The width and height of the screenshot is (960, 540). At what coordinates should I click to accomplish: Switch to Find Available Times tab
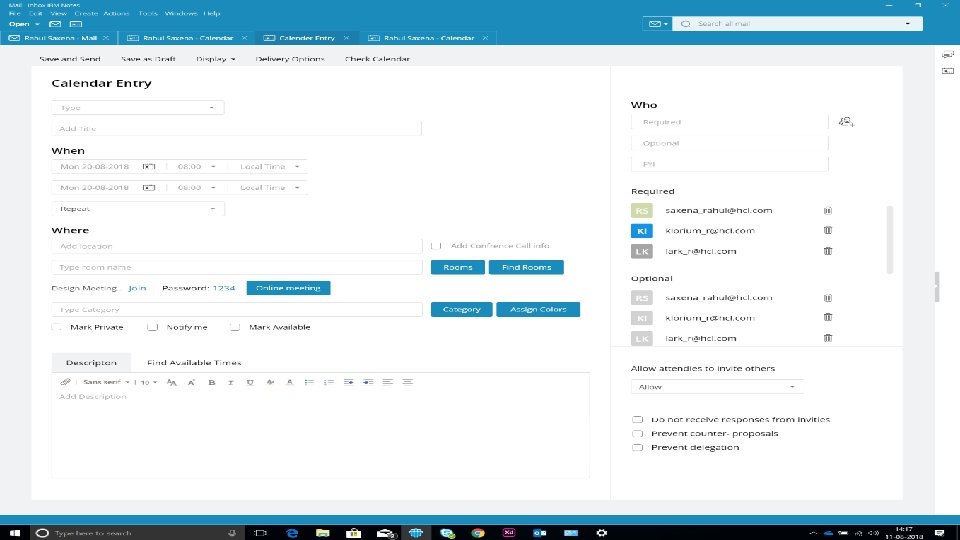[194, 362]
